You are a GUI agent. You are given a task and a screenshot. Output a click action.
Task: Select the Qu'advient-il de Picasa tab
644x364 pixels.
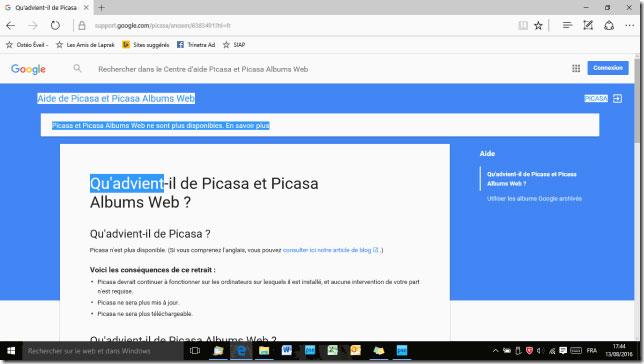pos(46,7)
